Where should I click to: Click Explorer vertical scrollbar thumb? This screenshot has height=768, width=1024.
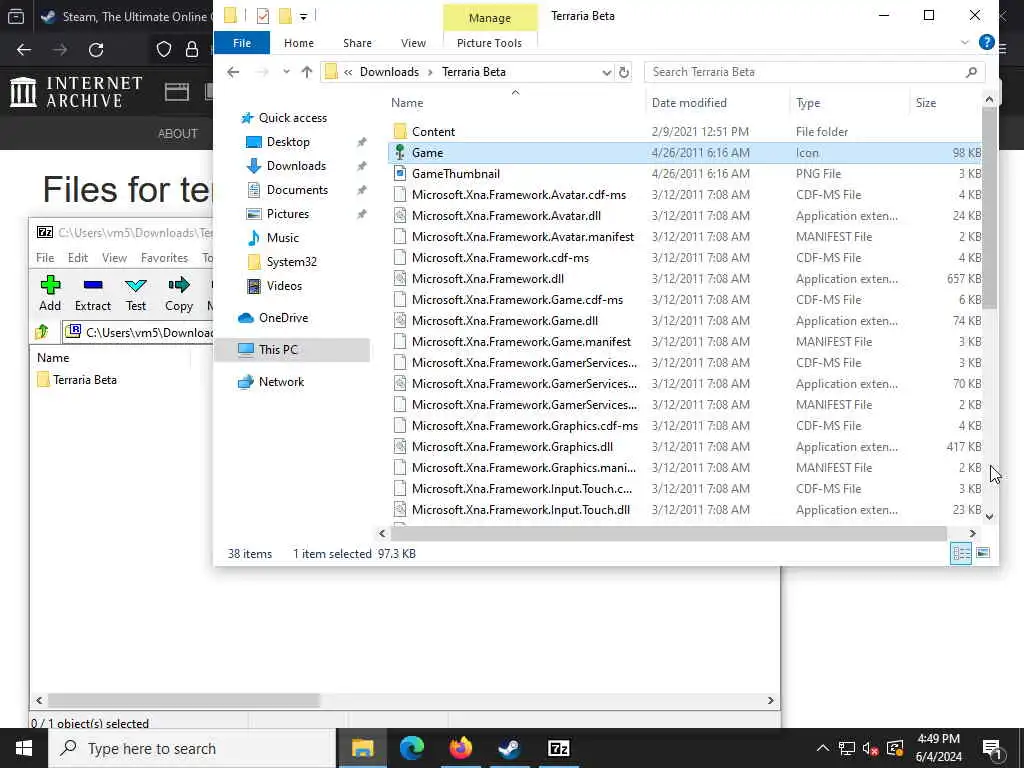(989, 208)
